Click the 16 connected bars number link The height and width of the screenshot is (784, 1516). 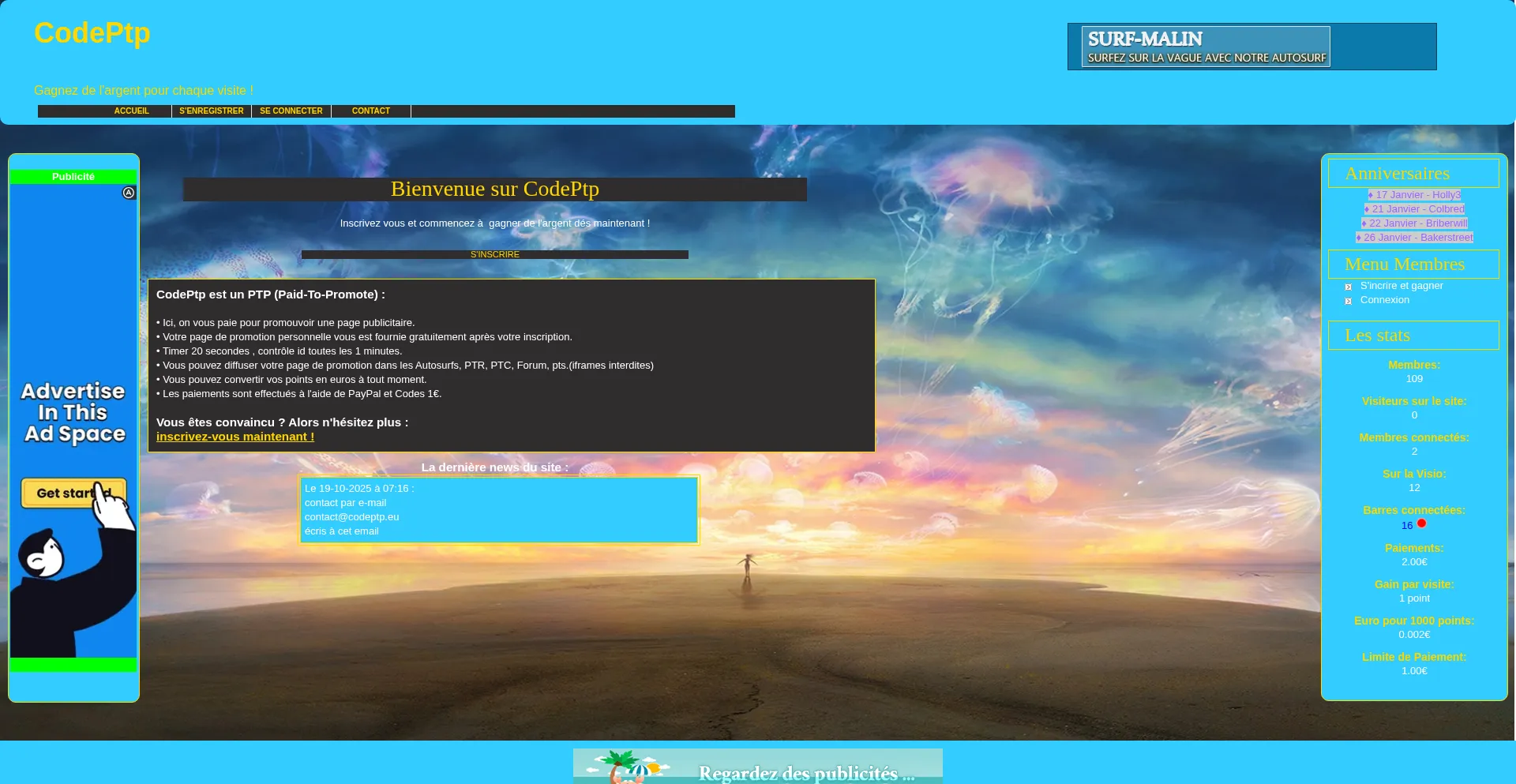click(1406, 526)
